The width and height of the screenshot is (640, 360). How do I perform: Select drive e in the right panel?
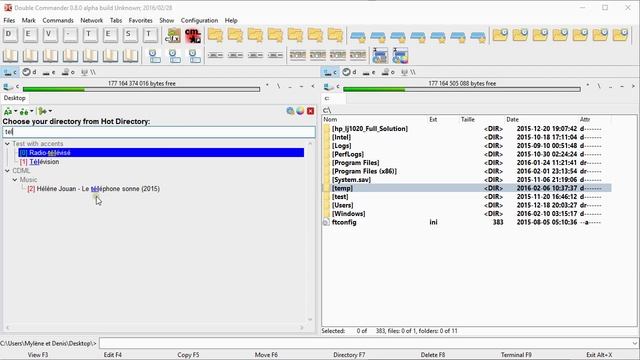369,72
